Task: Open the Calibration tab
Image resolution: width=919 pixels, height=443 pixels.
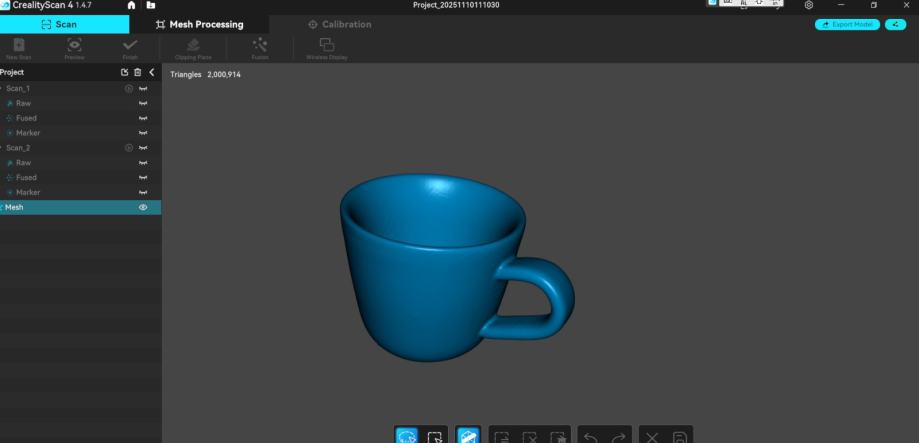Action: (339, 24)
